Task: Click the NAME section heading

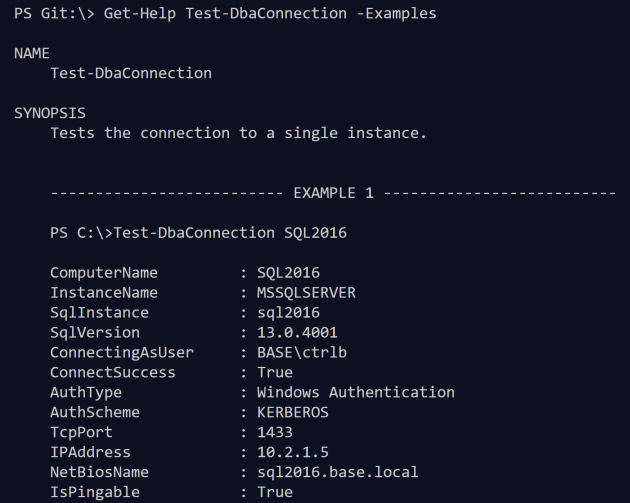Action: [32, 53]
